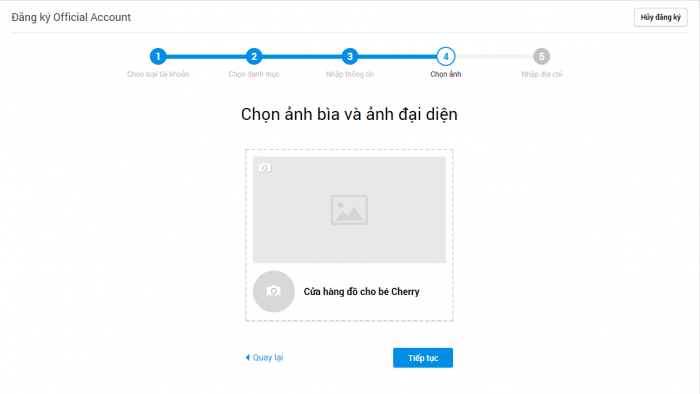Click the Đăng ký Official Account title
This screenshot has height=394, width=700.
[71, 17]
